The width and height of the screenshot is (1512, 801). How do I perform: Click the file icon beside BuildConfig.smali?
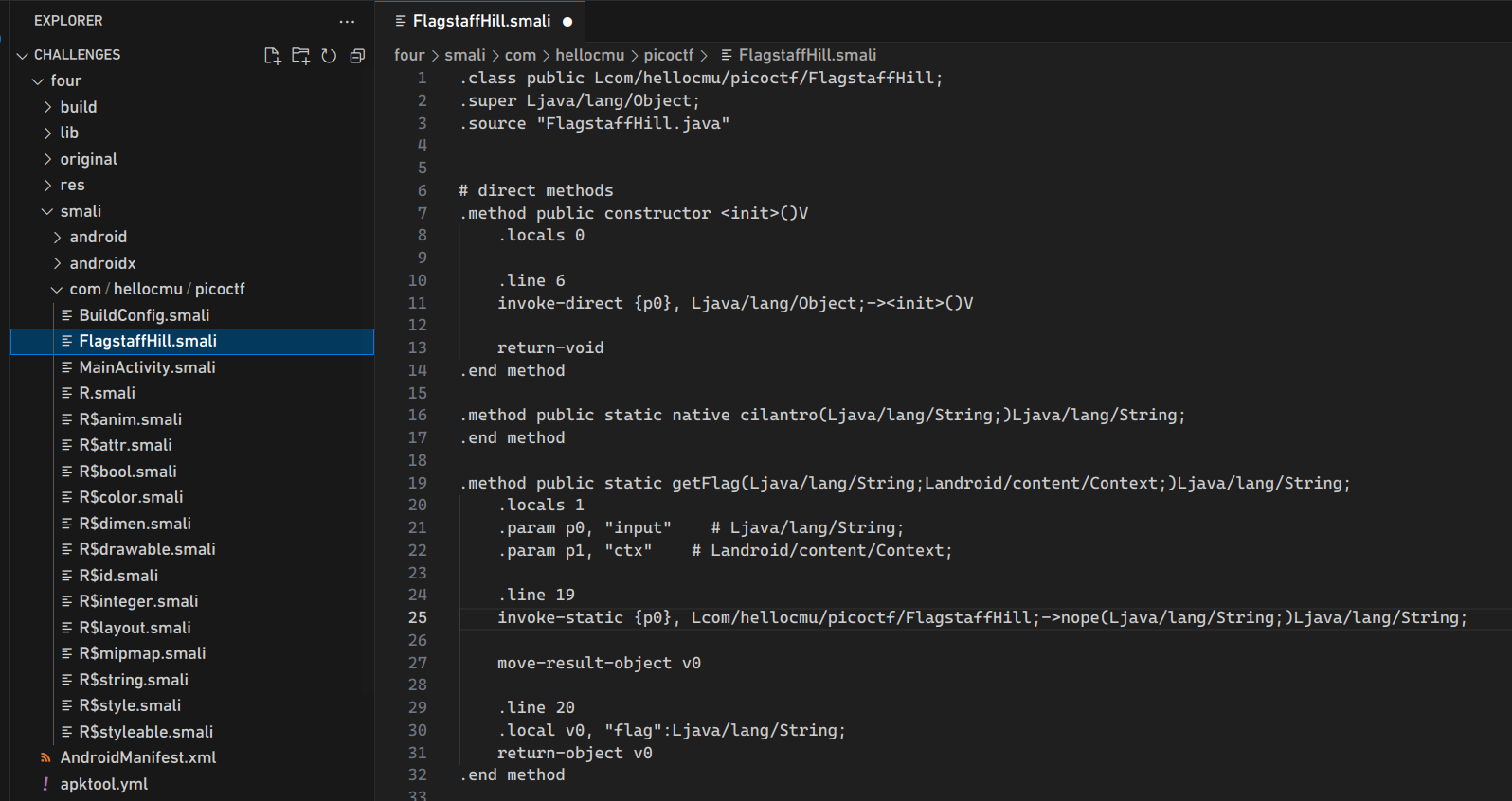coord(67,315)
